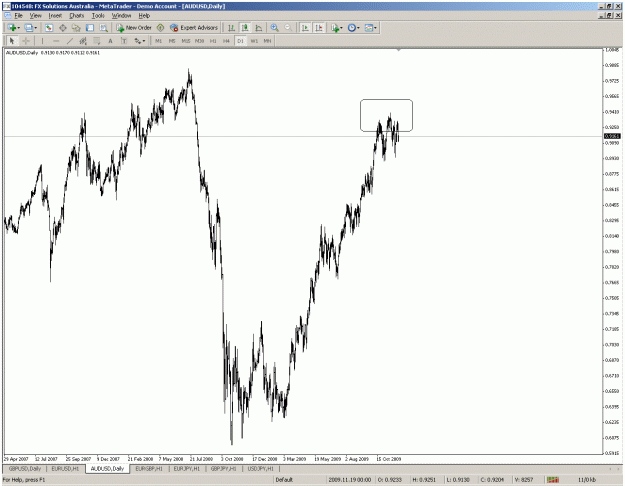Activate the Crosshair mode
Image resolution: width=625 pixels, height=486 pixels.
[26, 41]
